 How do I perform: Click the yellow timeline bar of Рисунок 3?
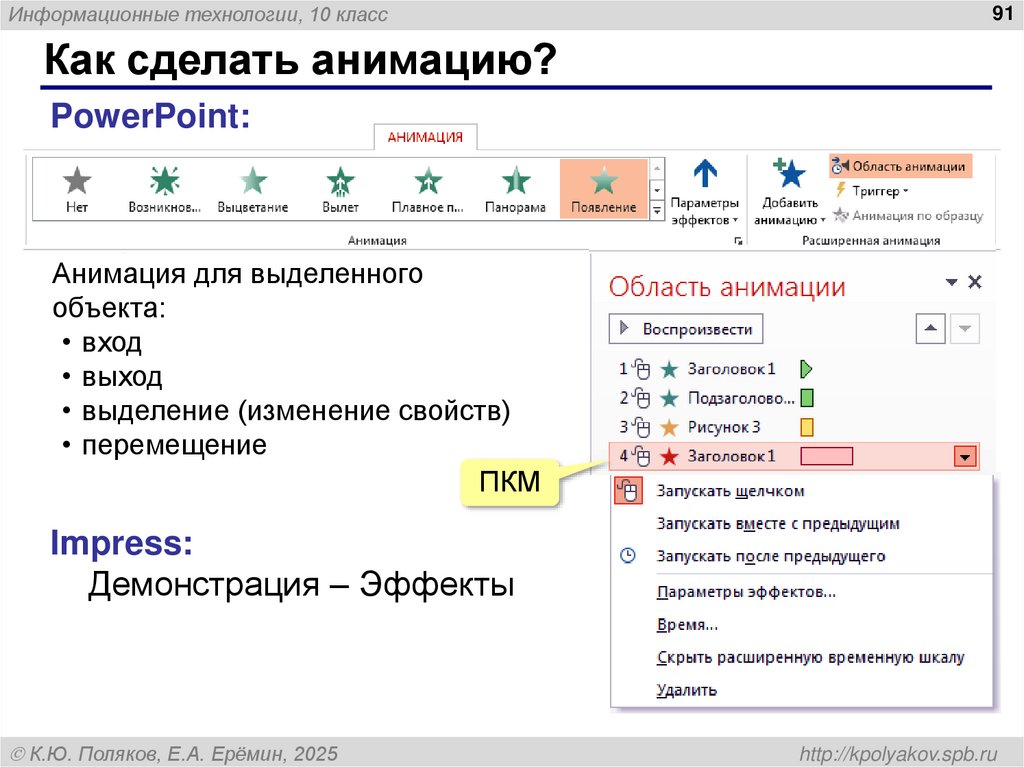coord(807,427)
